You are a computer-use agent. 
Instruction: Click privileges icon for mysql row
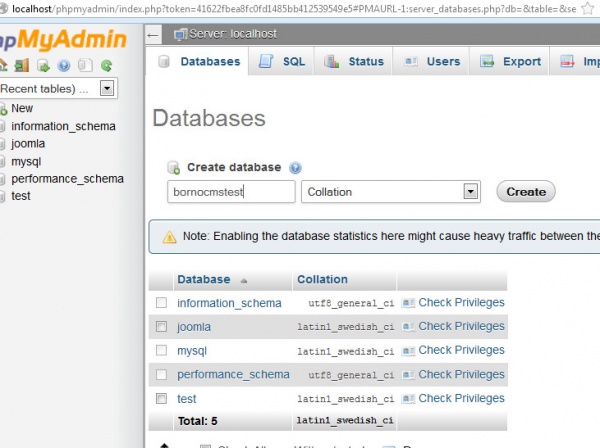click(408, 351)
